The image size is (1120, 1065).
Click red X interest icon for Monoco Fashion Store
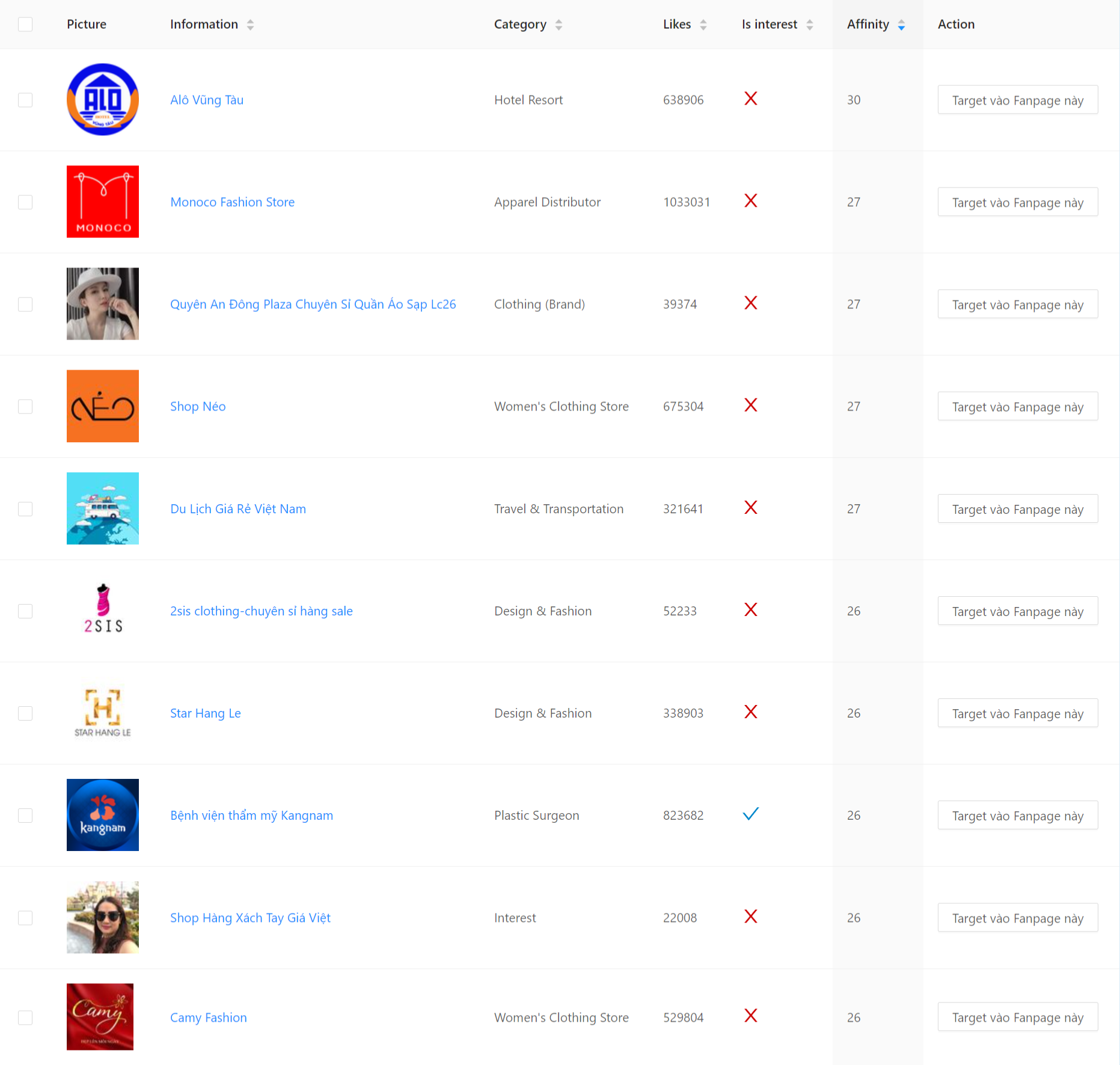(x=751, y=201)
